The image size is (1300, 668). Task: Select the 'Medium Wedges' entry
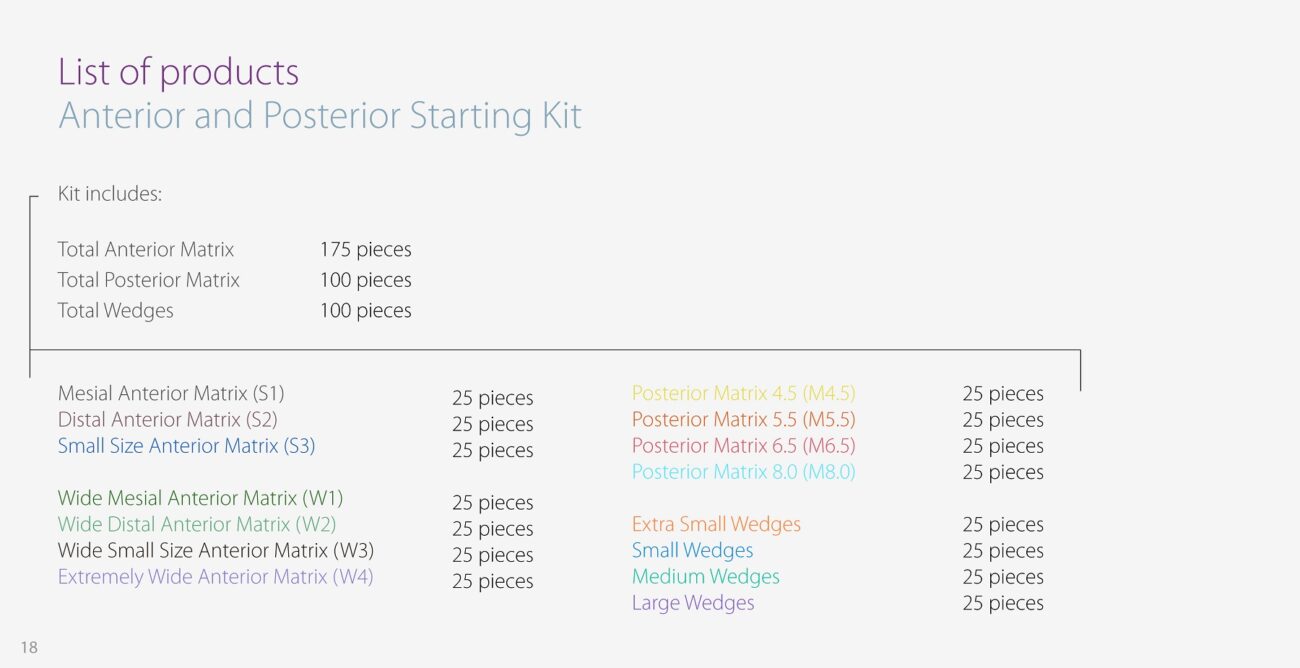705,577
